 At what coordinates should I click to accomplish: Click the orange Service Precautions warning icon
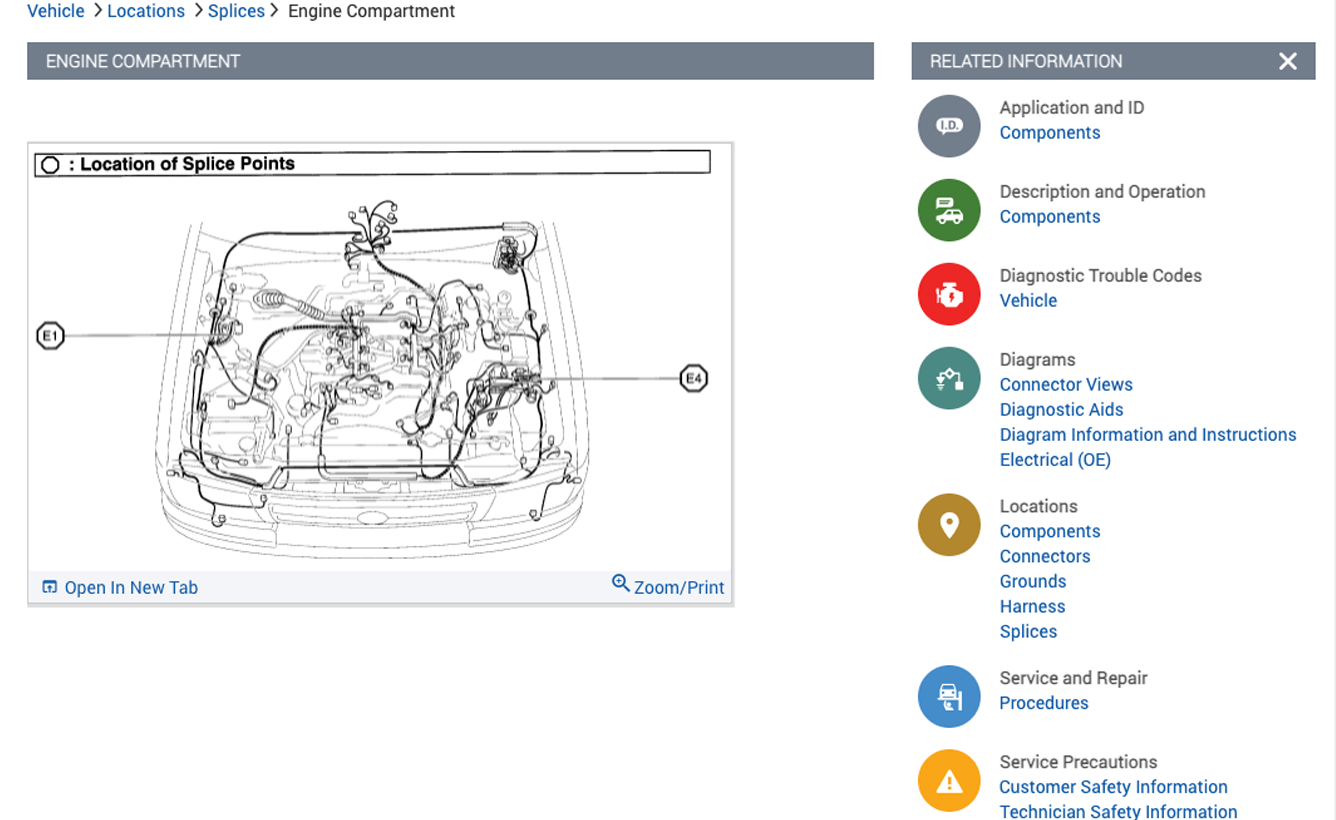coord(949,780)
